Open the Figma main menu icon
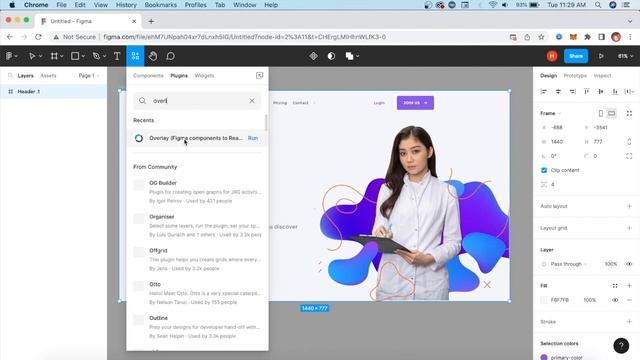The height and width of the screenshot is (360, 640). (9, 56)
